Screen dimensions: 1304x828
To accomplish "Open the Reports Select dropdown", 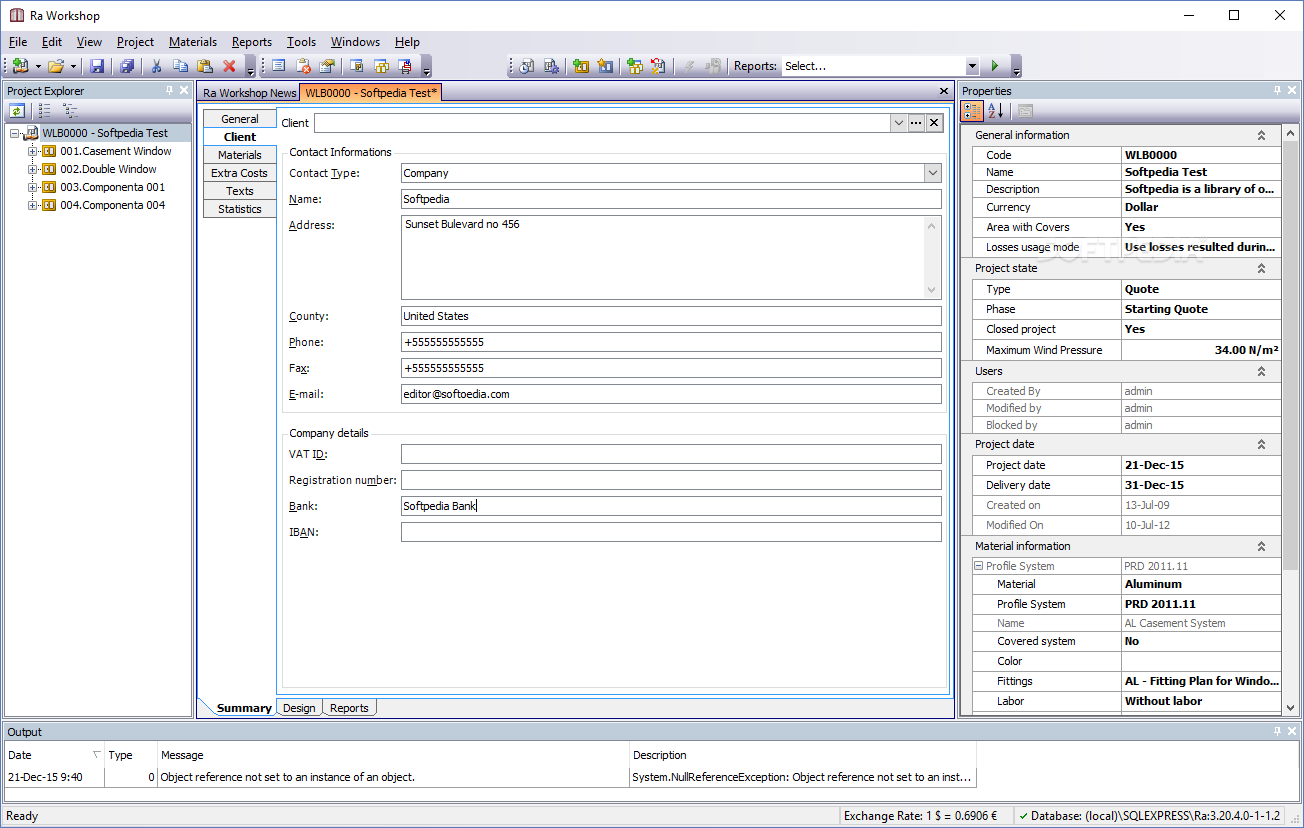I will 972,66.
